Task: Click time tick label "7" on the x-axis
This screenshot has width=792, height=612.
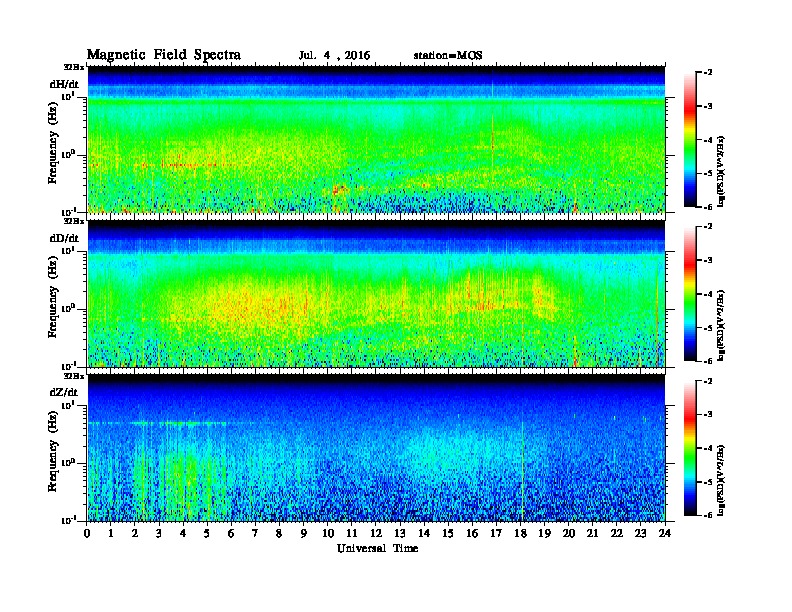Action: (255, 534)
